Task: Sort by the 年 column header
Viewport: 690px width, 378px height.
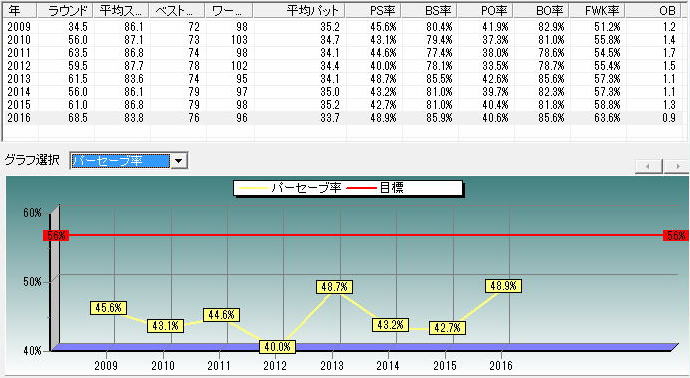Action: pos(20,10)
